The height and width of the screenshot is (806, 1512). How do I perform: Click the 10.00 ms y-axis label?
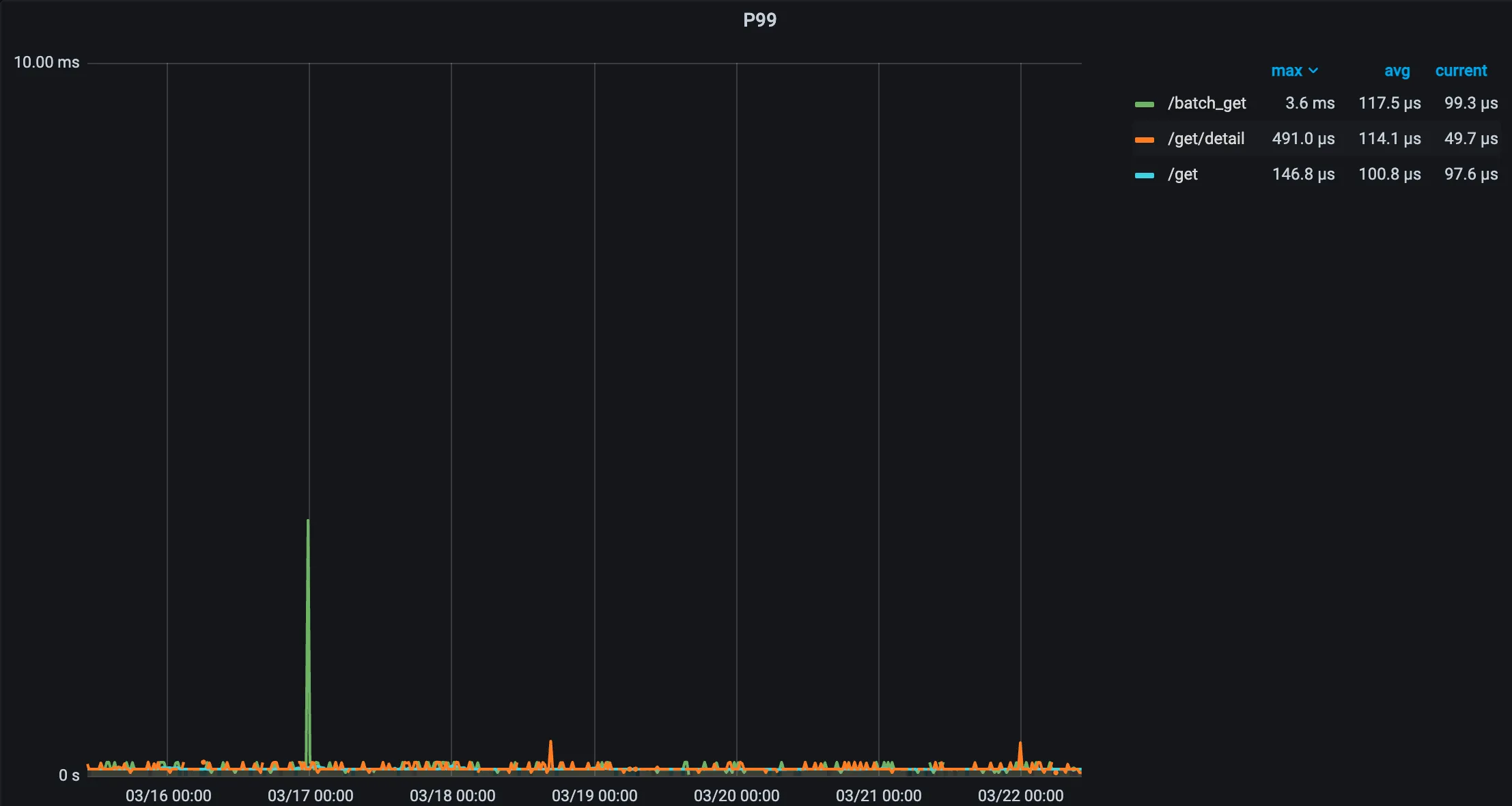click(46, 62)
